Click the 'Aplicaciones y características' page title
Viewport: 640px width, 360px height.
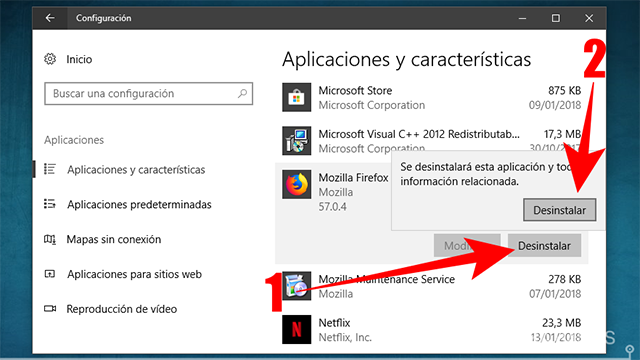tap(407, 60)
